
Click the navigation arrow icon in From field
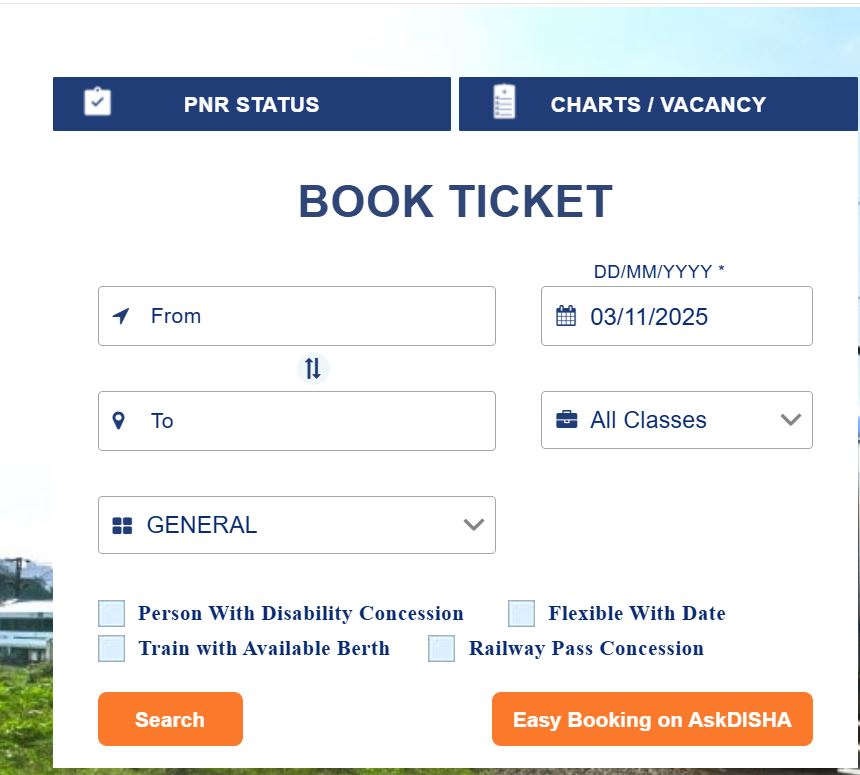tap(120, 316)
